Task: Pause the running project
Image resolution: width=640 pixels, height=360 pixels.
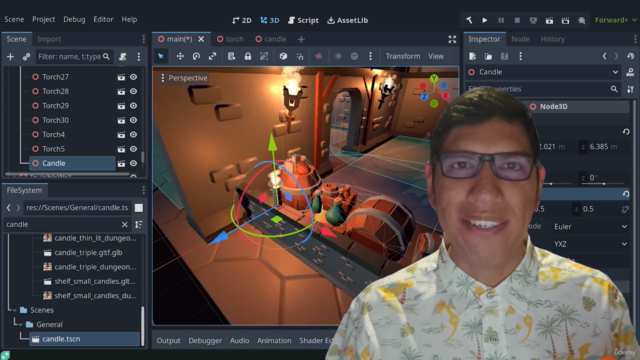Action: coord(501,20)
